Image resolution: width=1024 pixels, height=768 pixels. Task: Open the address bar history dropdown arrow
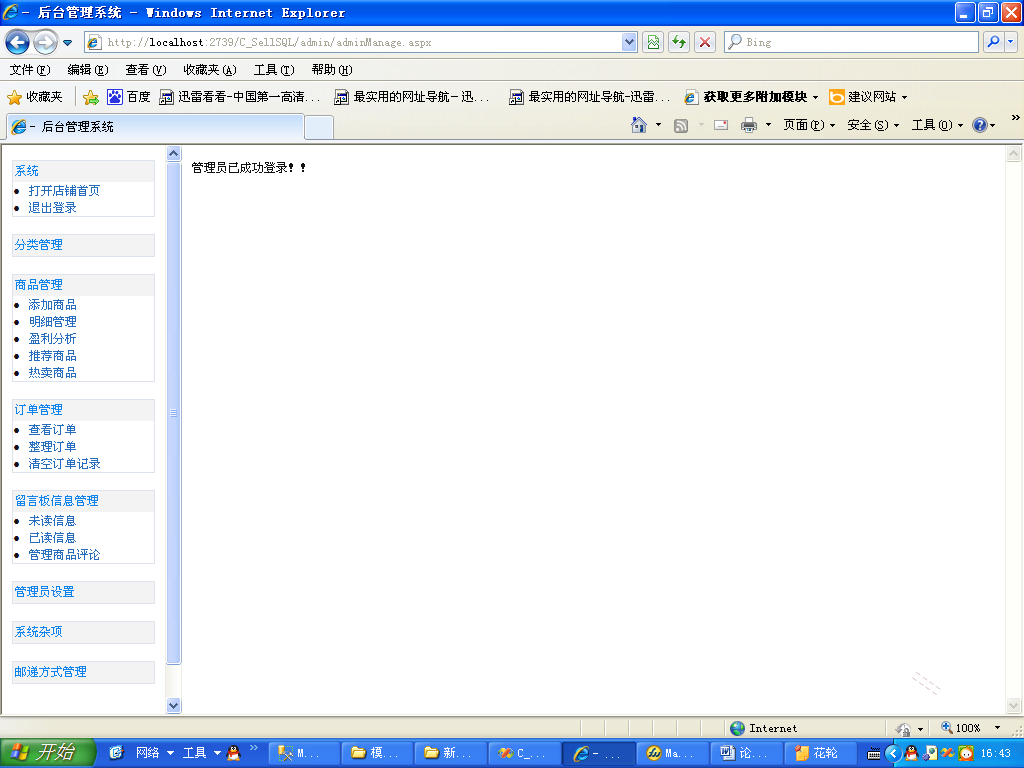(629, 42)
